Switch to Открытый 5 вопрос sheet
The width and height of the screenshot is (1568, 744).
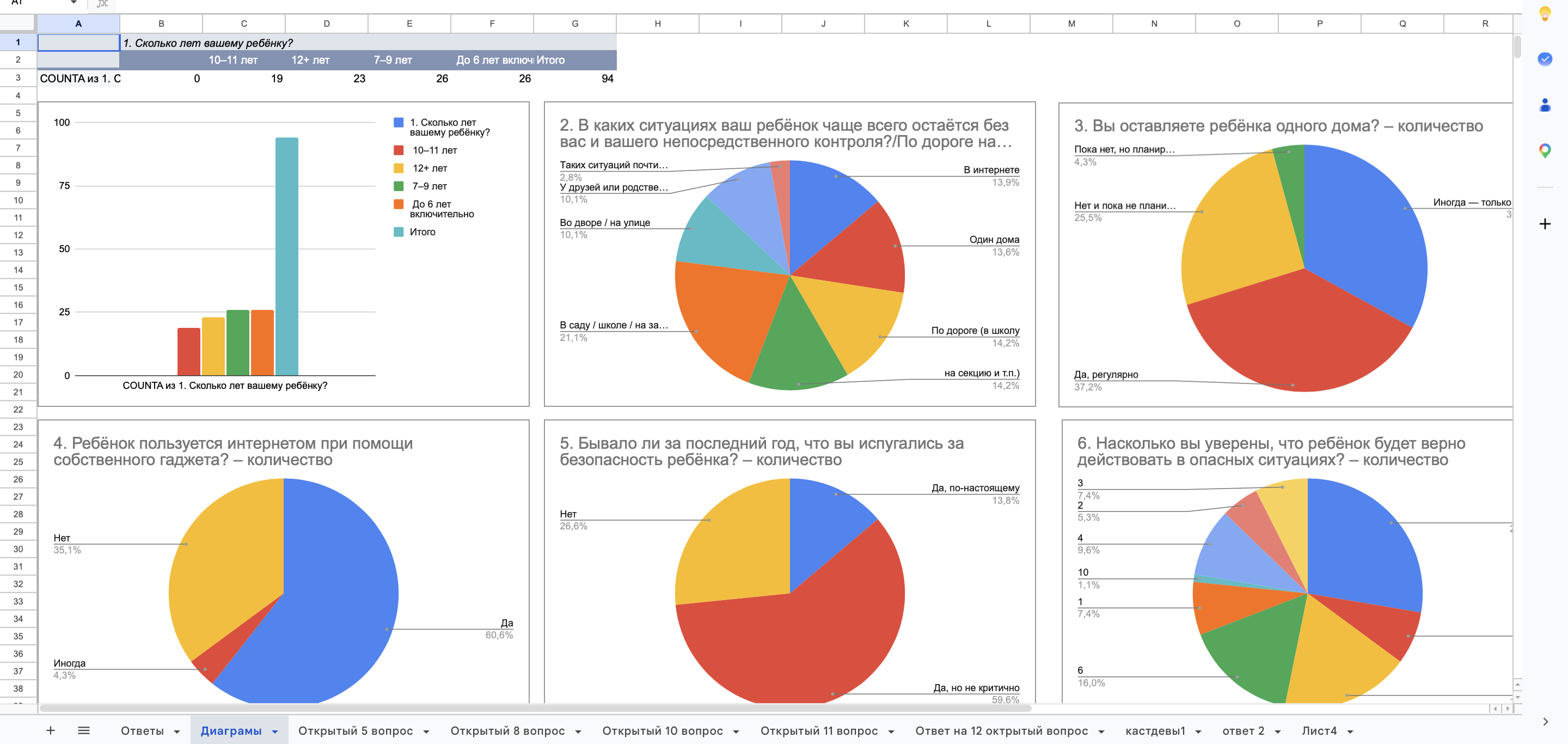tap(356, 730)
